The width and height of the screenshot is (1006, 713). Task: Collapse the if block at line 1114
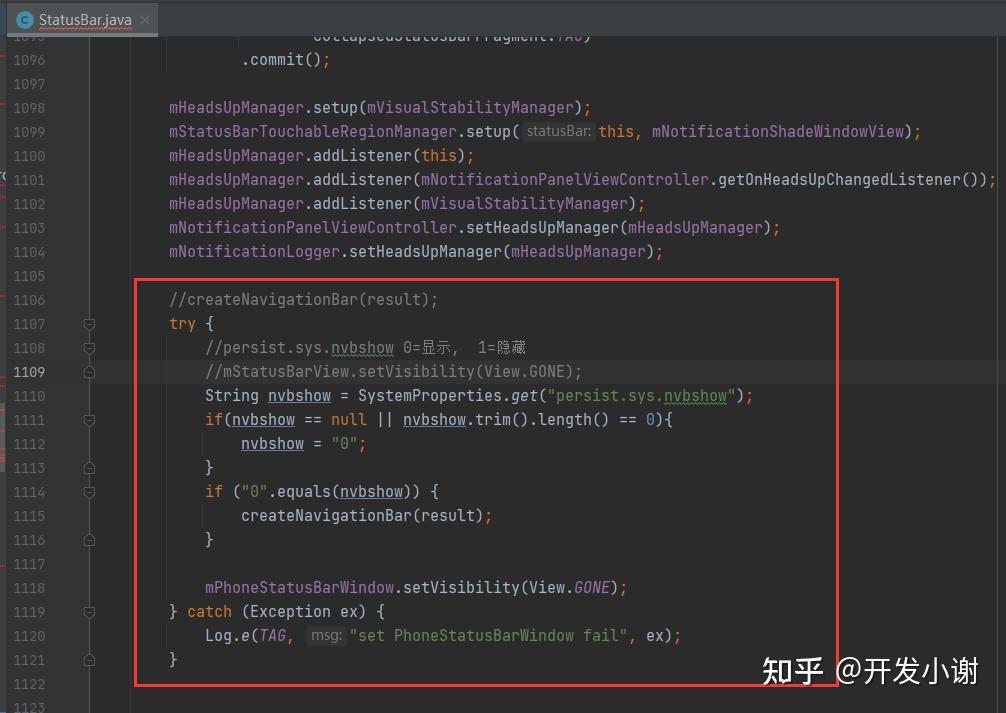point(89,492)
